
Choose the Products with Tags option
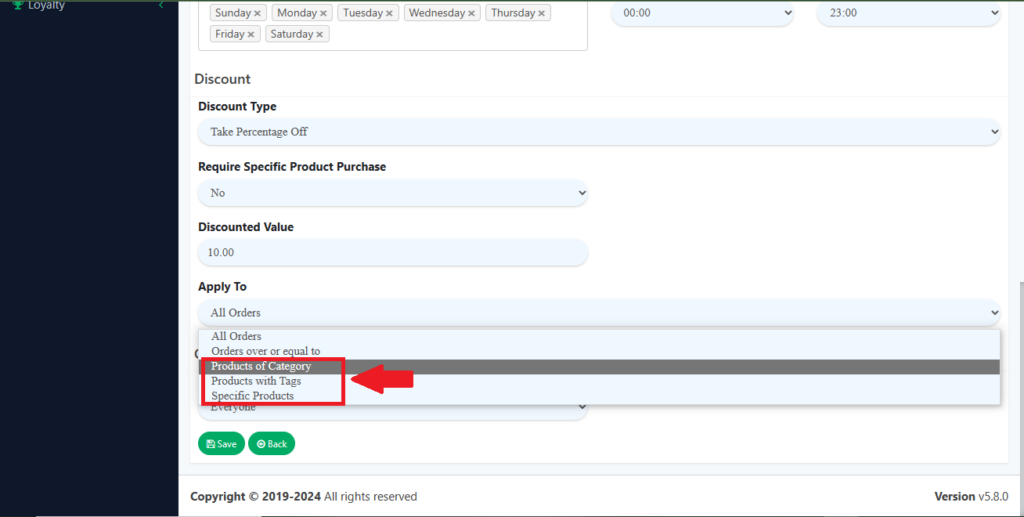(x=256, y=381)
